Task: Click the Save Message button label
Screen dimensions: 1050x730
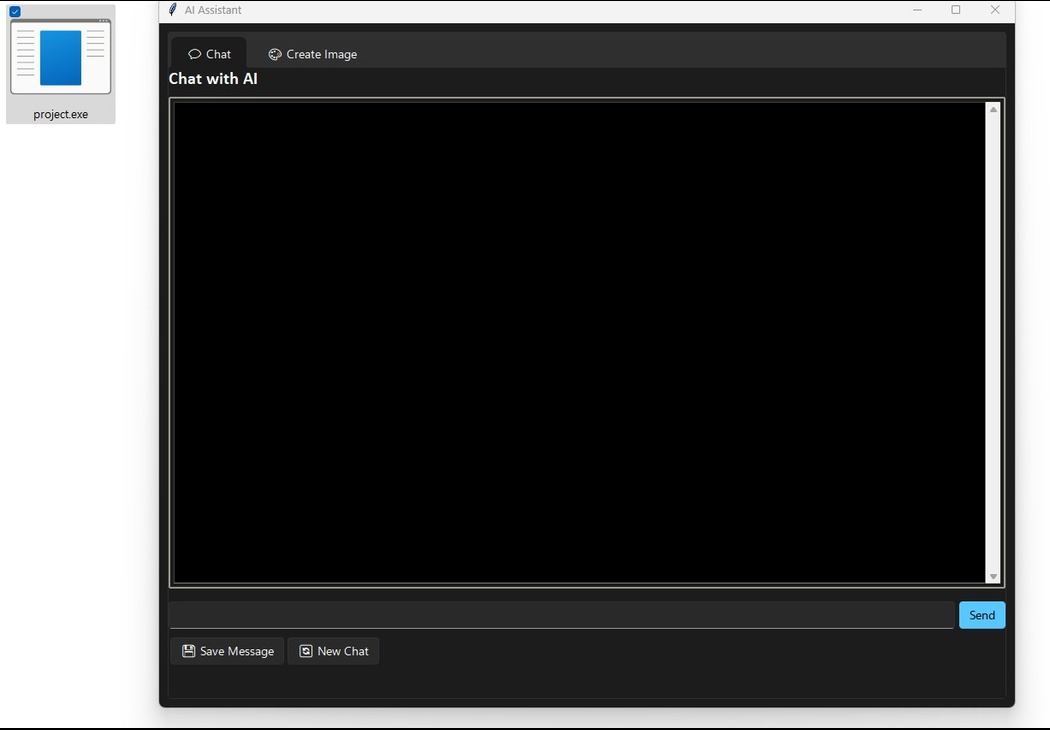Action: [x=237, y=651]
